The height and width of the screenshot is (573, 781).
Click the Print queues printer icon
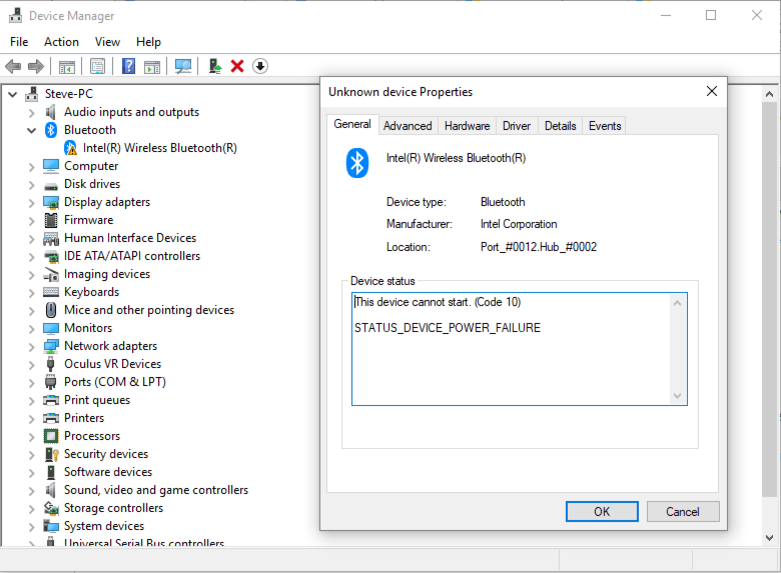point(51,400)
